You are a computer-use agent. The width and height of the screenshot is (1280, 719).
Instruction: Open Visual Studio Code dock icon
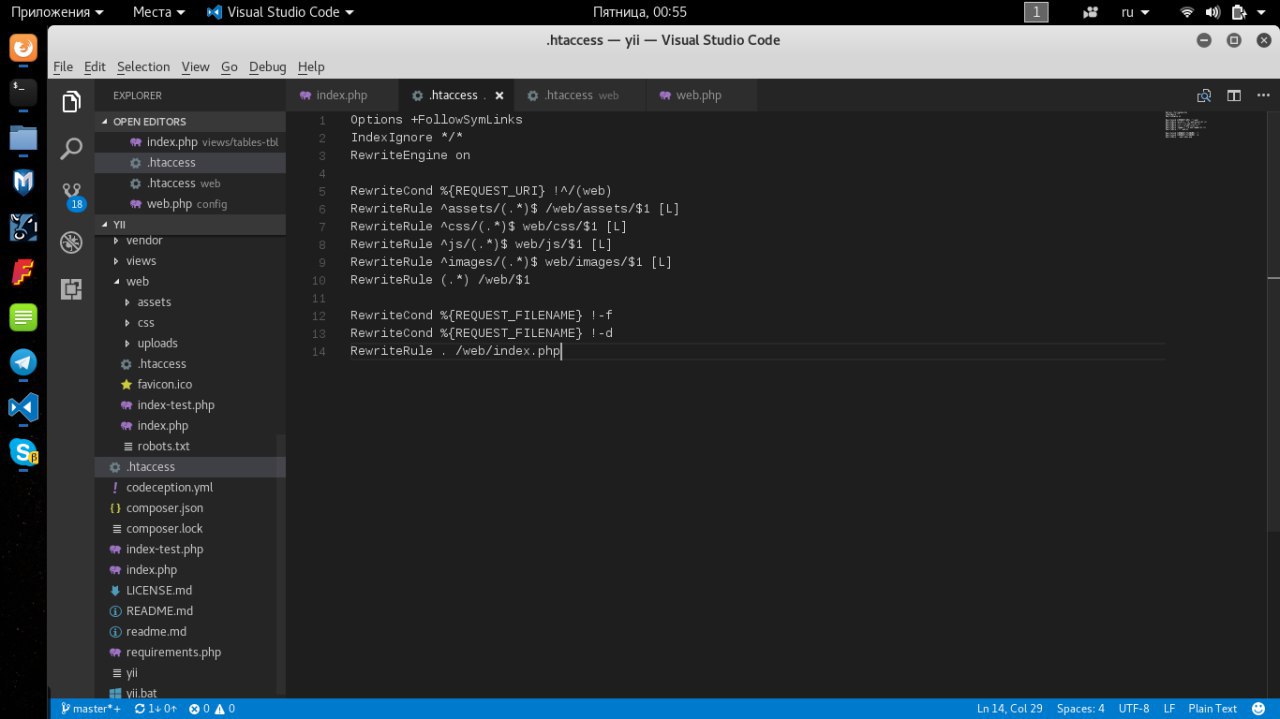point(23,407)
